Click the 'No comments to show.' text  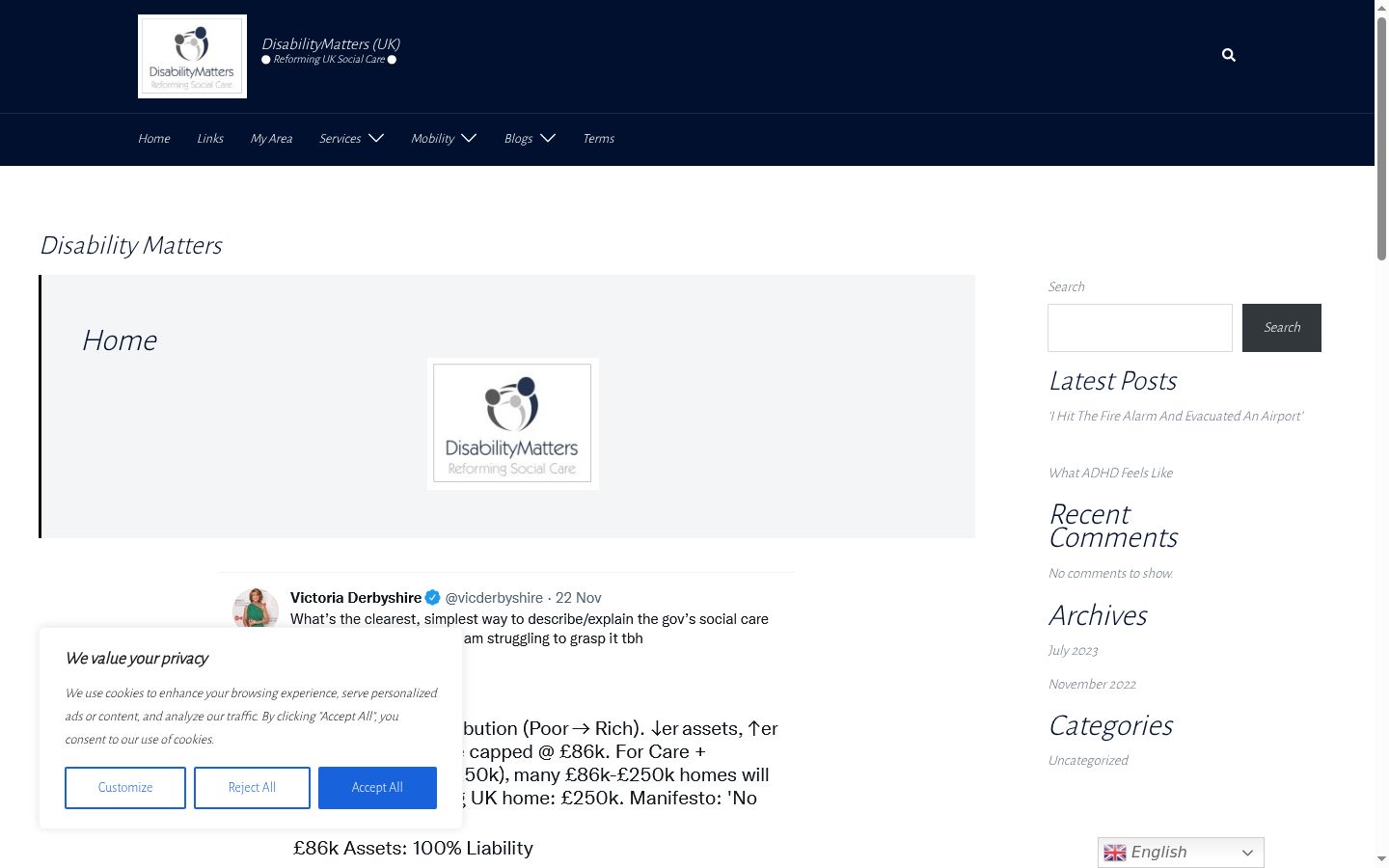tap(1111, 574)
